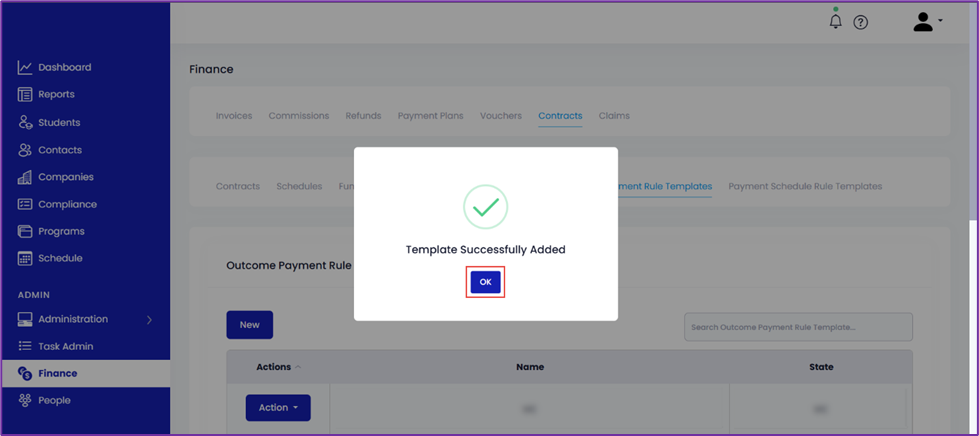Expand the Administration menu chevron
The width and height of the screenshot is (979, 436).
(149, 319)
